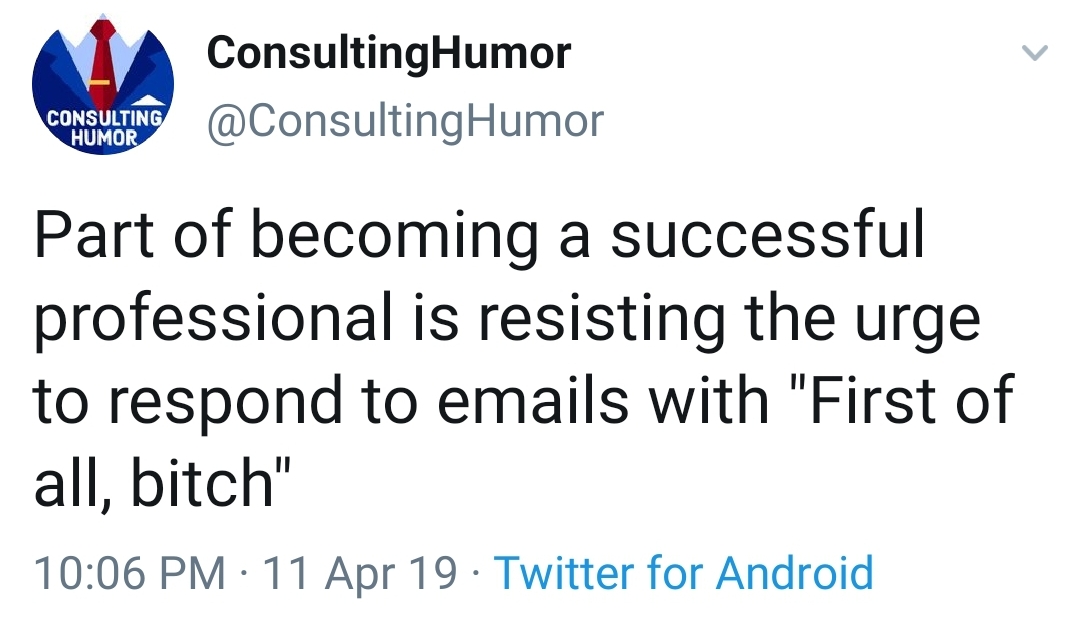Select the handle text below the display name
Screen dimensions: 1079x619
(x=404, y=119)
